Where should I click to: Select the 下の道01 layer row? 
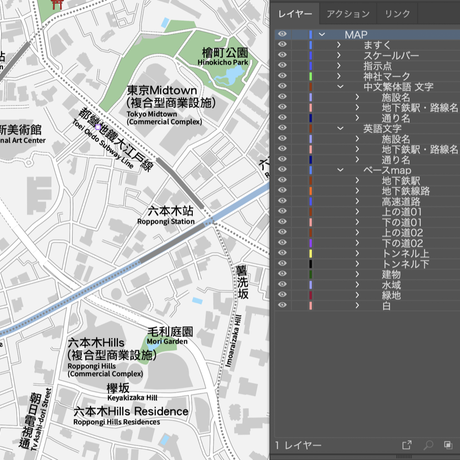tap(367, 222)
